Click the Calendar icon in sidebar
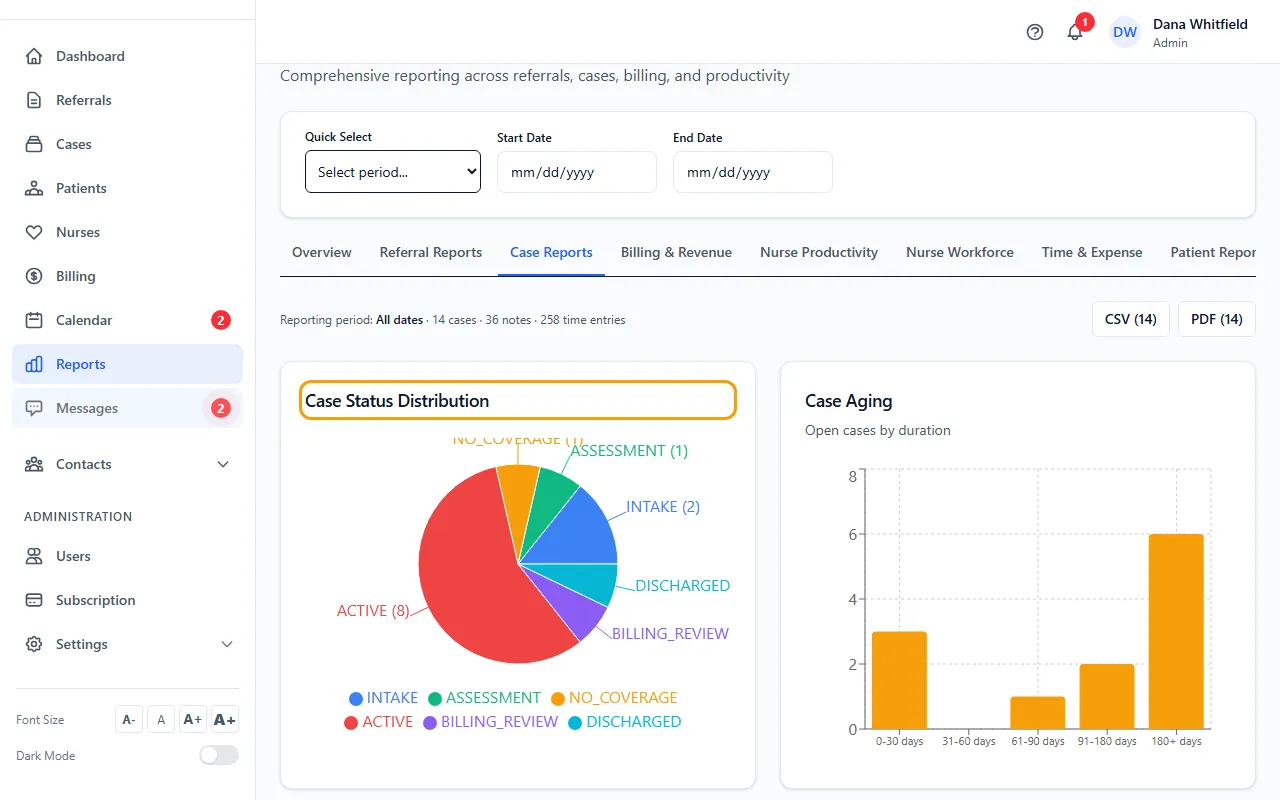Viewport: 1280px width, 800px height. [x=34, y=320]
